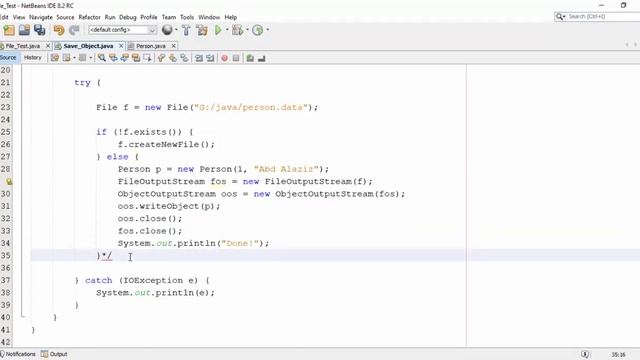Close the File_Test.java tab
Screen dimensions: 640x360
[48, 46]
